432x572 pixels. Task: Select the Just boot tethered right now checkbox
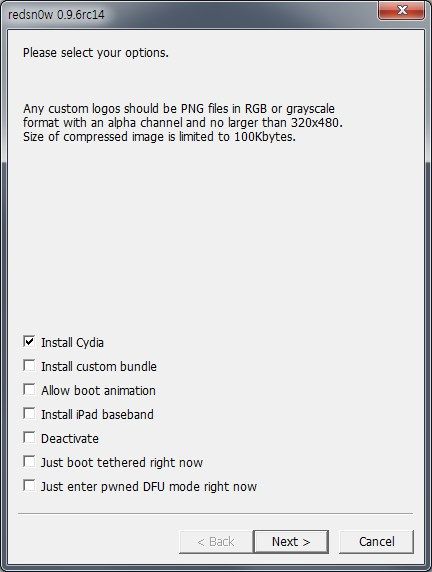pos(29,461)
